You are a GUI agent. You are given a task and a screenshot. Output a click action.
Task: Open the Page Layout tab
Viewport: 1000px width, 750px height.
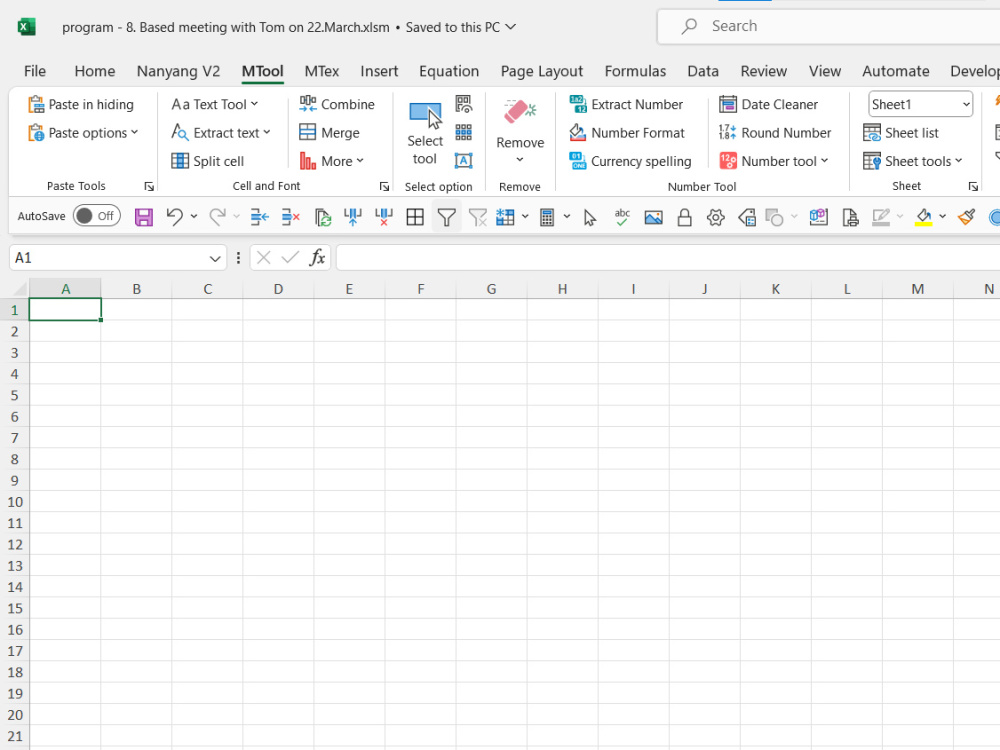(541, 71)
